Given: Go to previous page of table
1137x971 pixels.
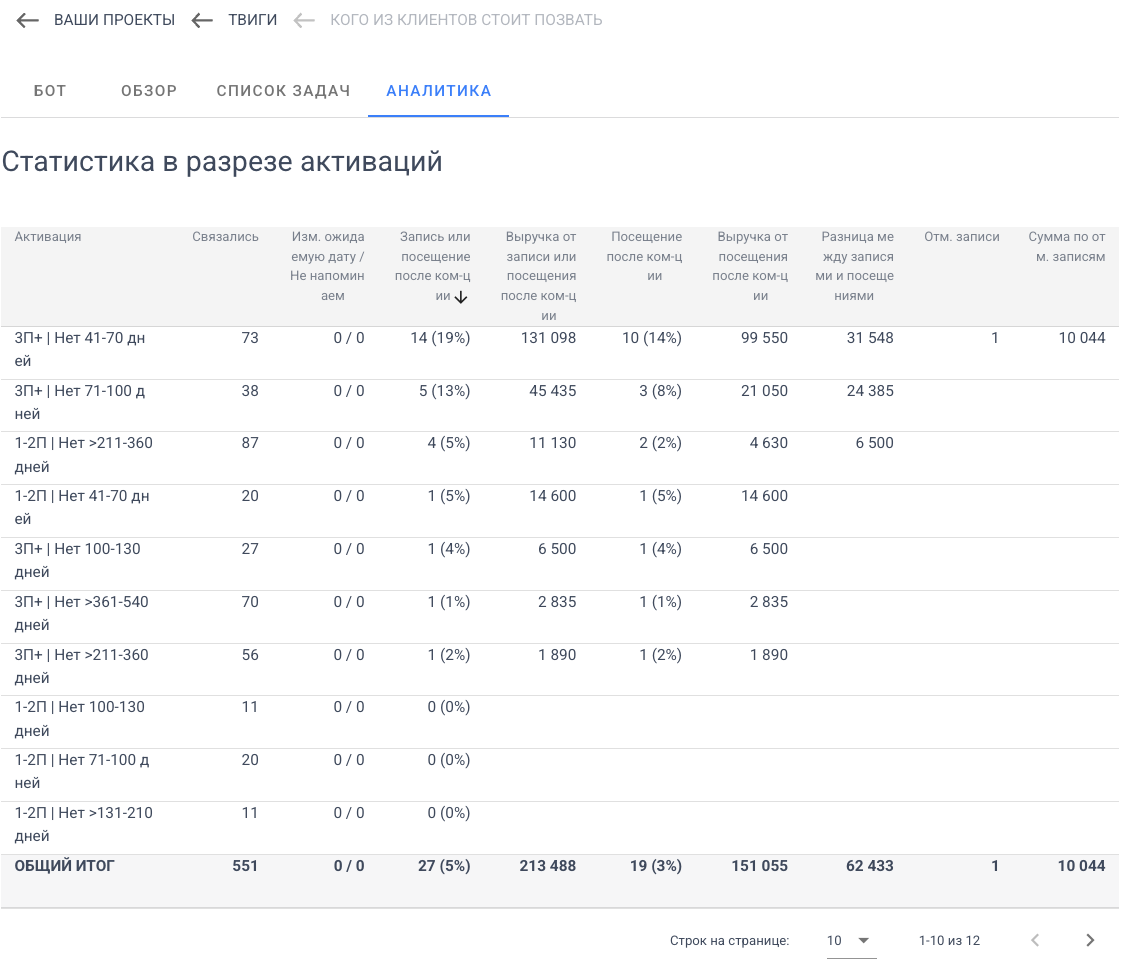Looking at the screenshot, I should pos(1035,941).
